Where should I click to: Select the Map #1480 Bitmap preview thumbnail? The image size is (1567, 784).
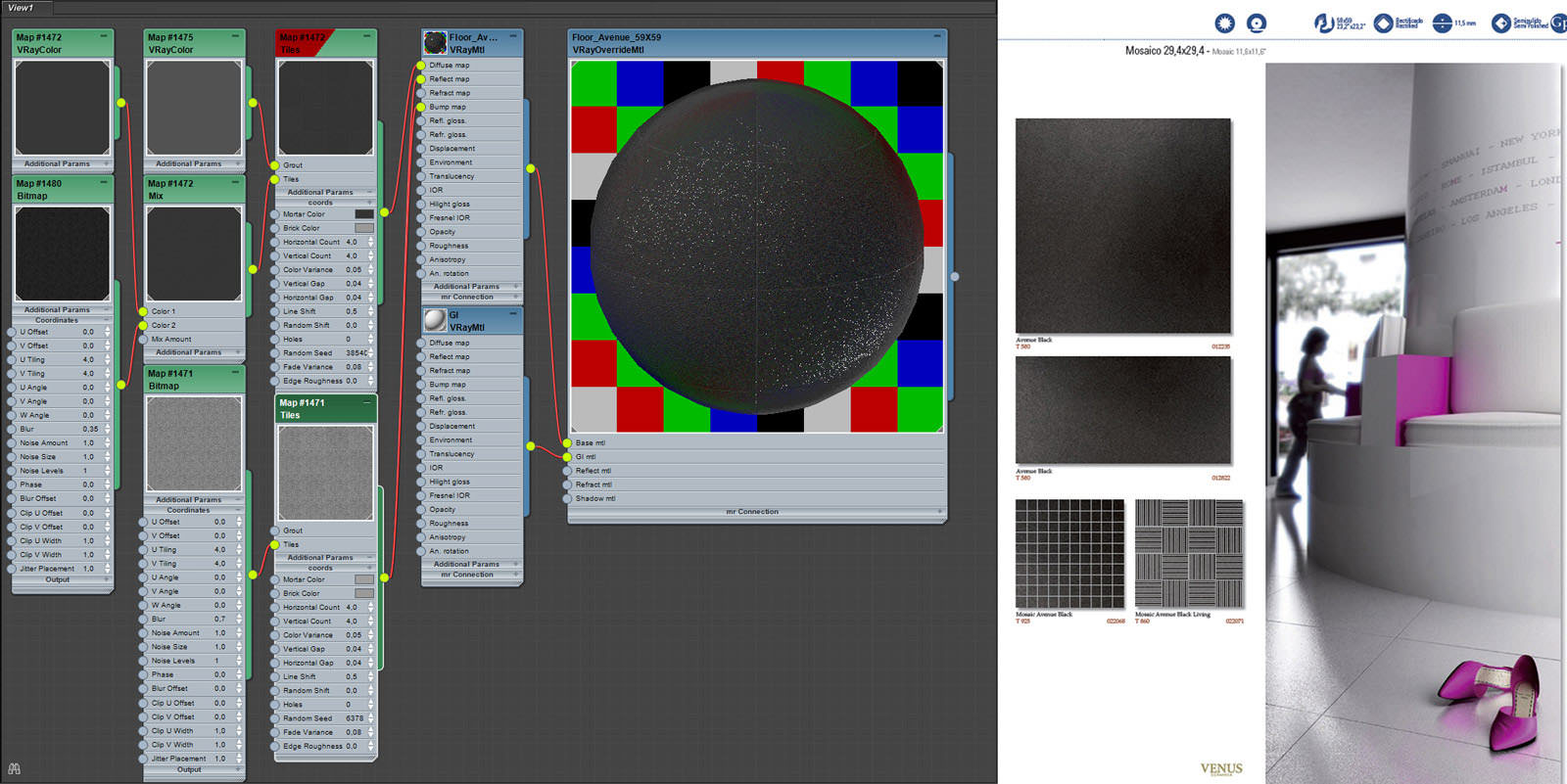(63, 254)
